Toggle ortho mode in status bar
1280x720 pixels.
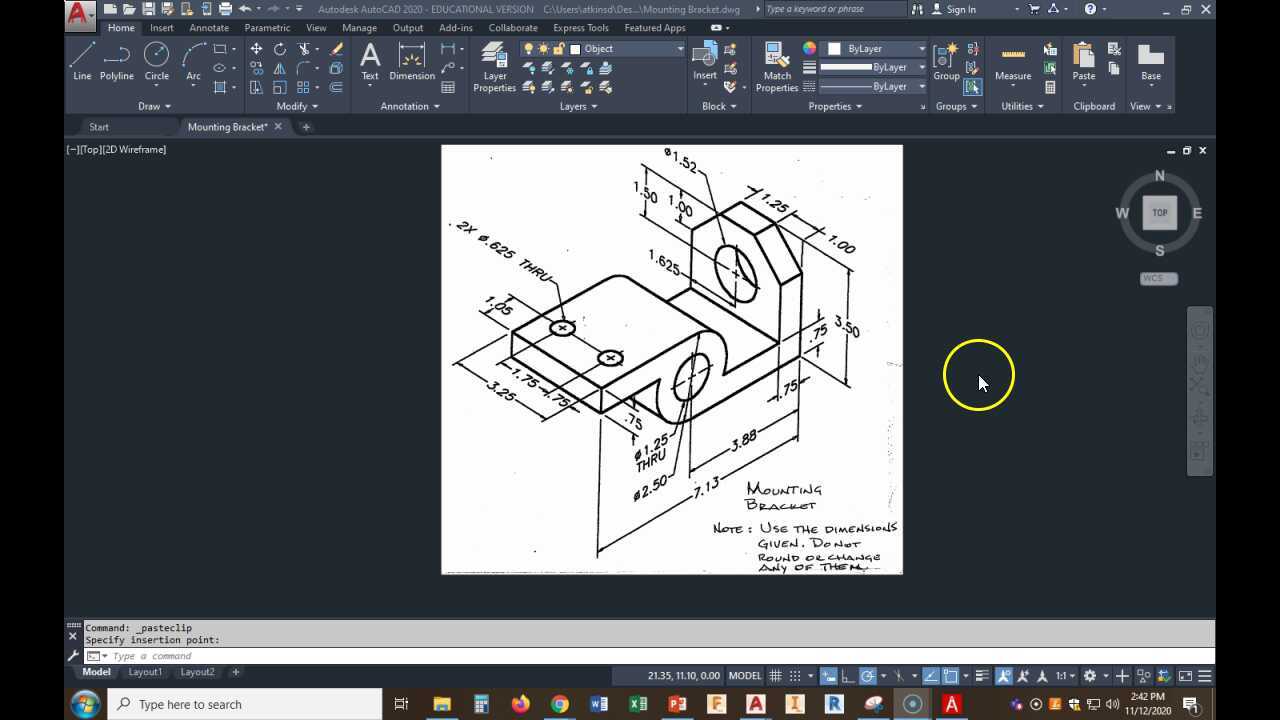tap(845, 675)
